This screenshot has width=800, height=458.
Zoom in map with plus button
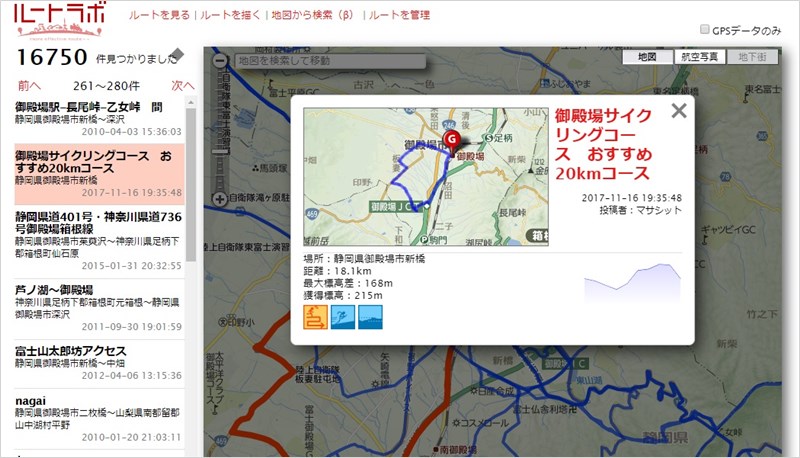point(220,199)
